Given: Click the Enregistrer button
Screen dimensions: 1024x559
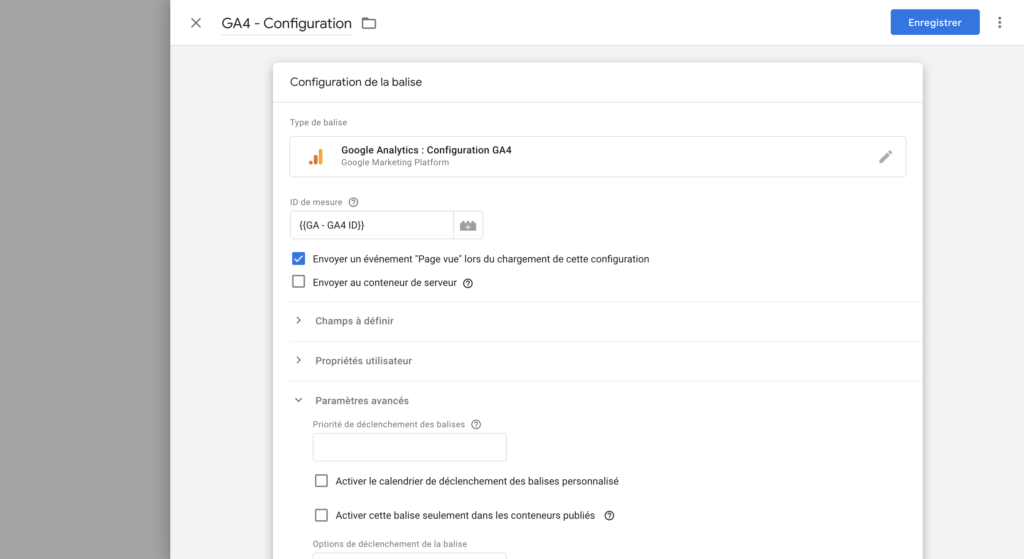Looking at the screenshot, I should [x=935, y=22].
